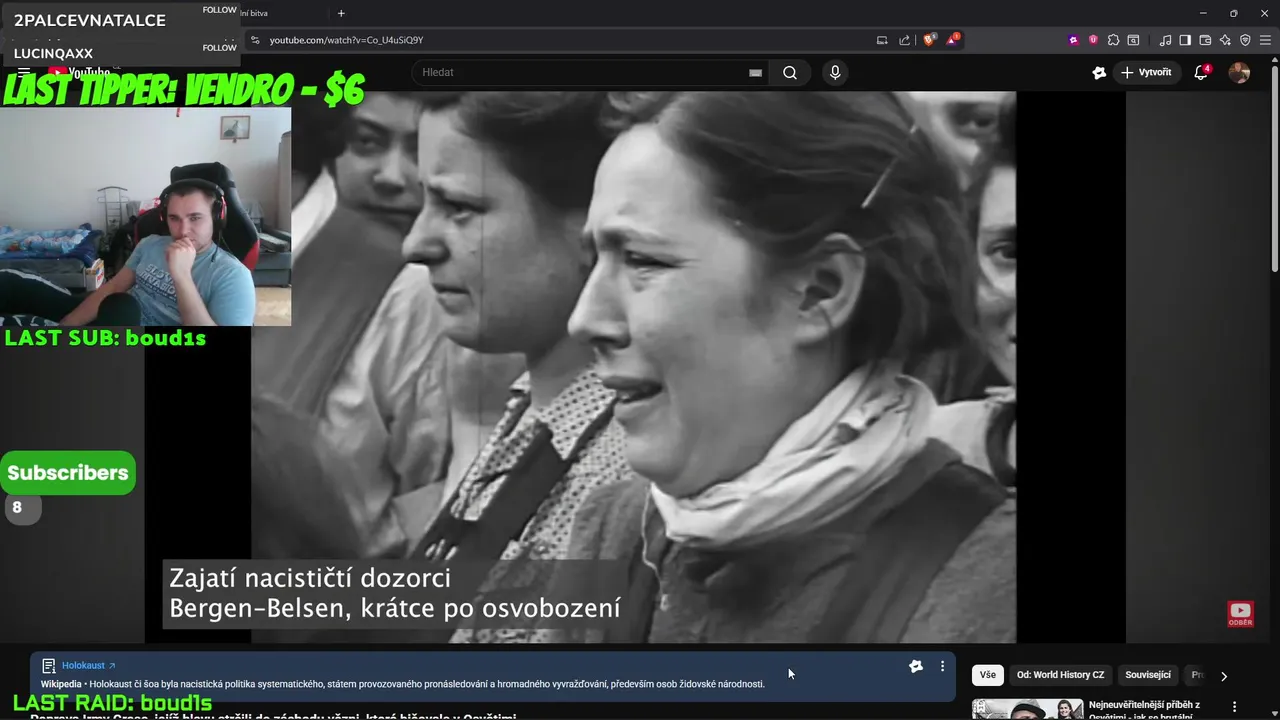Click the on-screen keyboard icon in search box
1280x720 pixels.
point(755,72)
